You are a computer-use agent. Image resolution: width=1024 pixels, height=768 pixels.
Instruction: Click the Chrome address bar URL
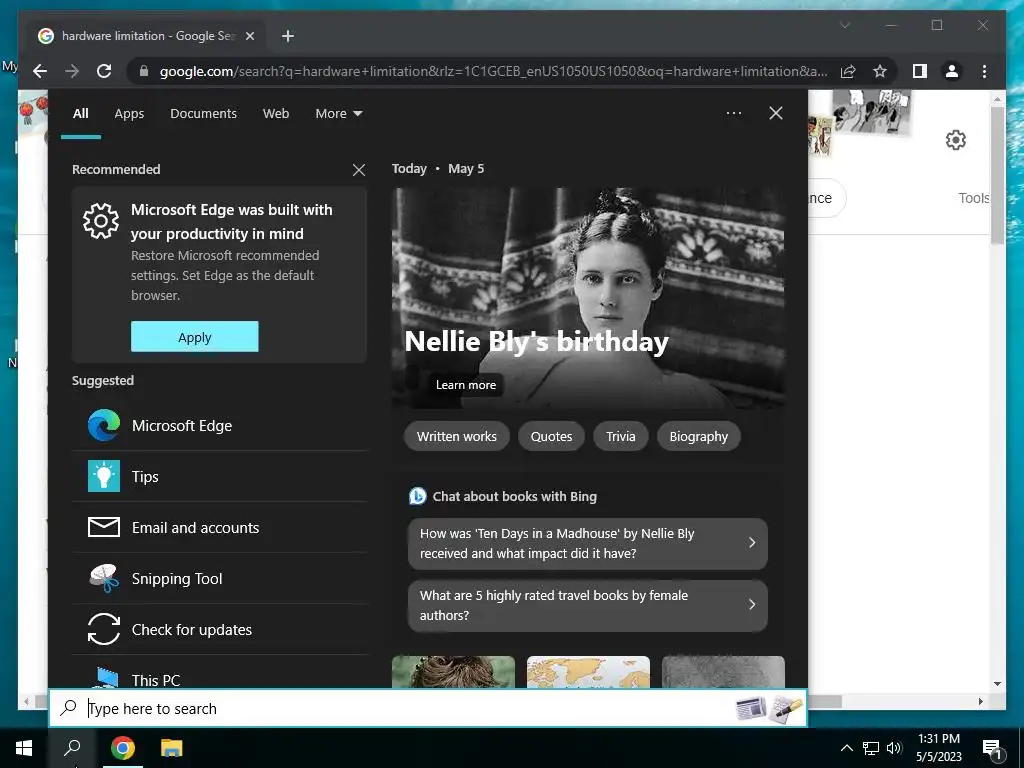[x=493, y=71]
